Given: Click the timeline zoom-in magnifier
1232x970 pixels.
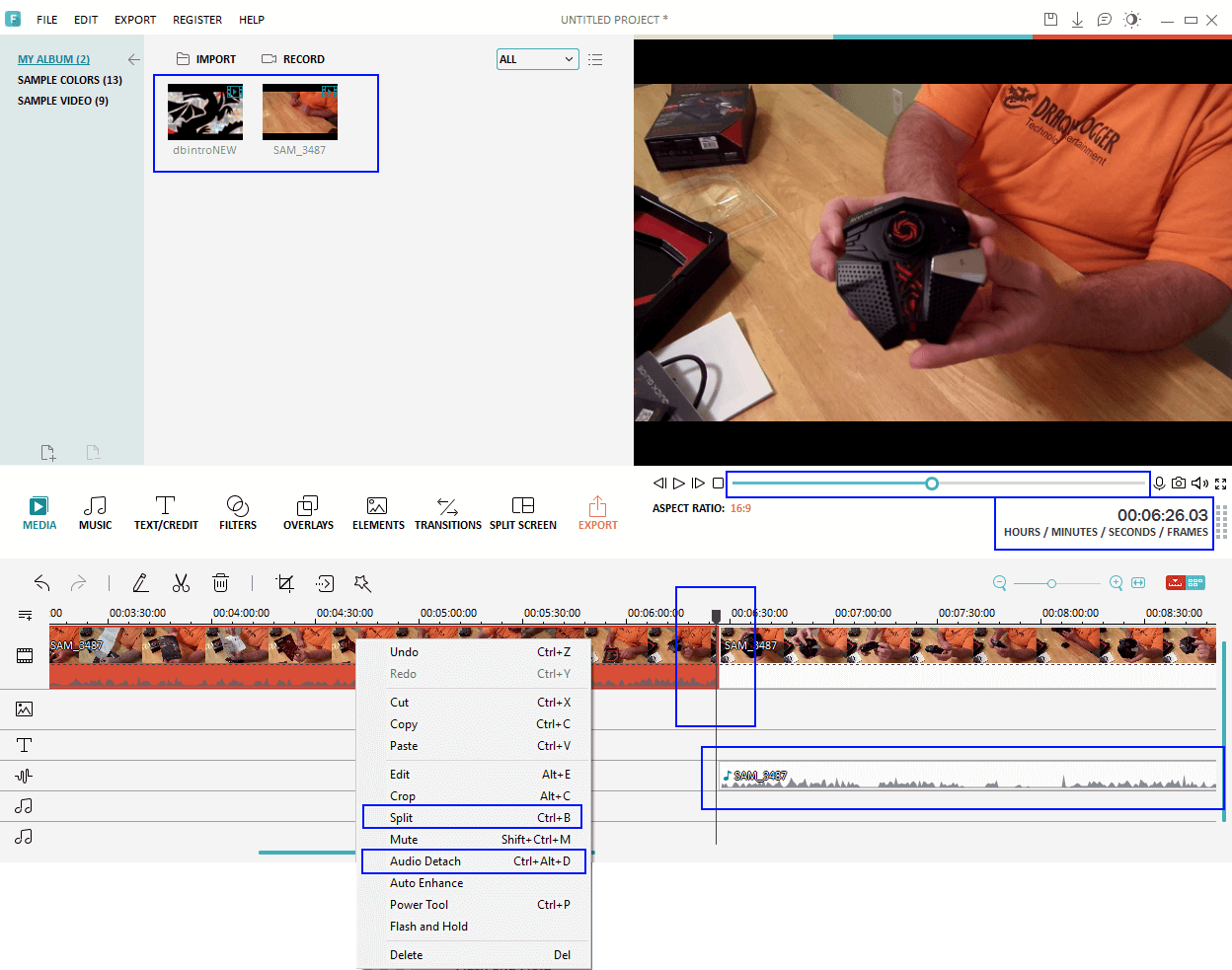Looking at the screenshot, I should (x=1116, y=583).
